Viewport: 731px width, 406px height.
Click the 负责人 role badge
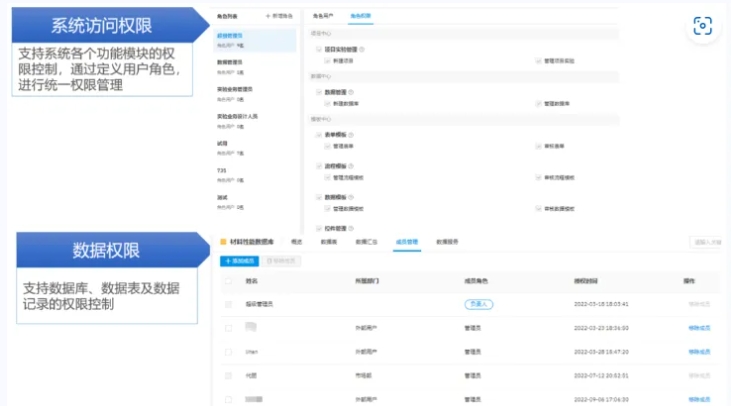[x=479, y=303]
